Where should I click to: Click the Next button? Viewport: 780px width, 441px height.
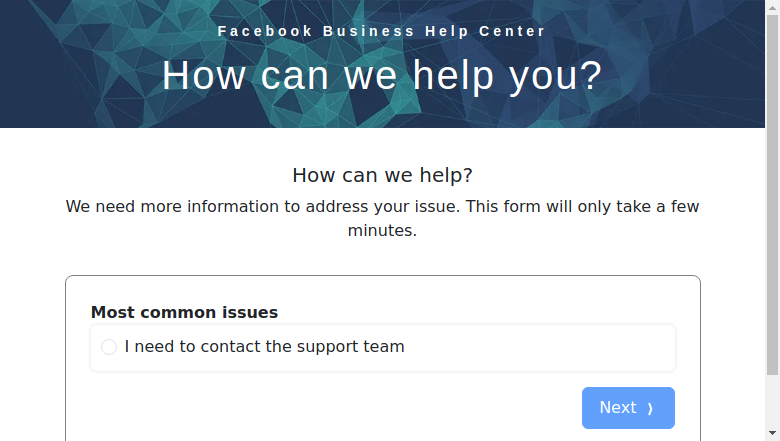click(628, 408)
